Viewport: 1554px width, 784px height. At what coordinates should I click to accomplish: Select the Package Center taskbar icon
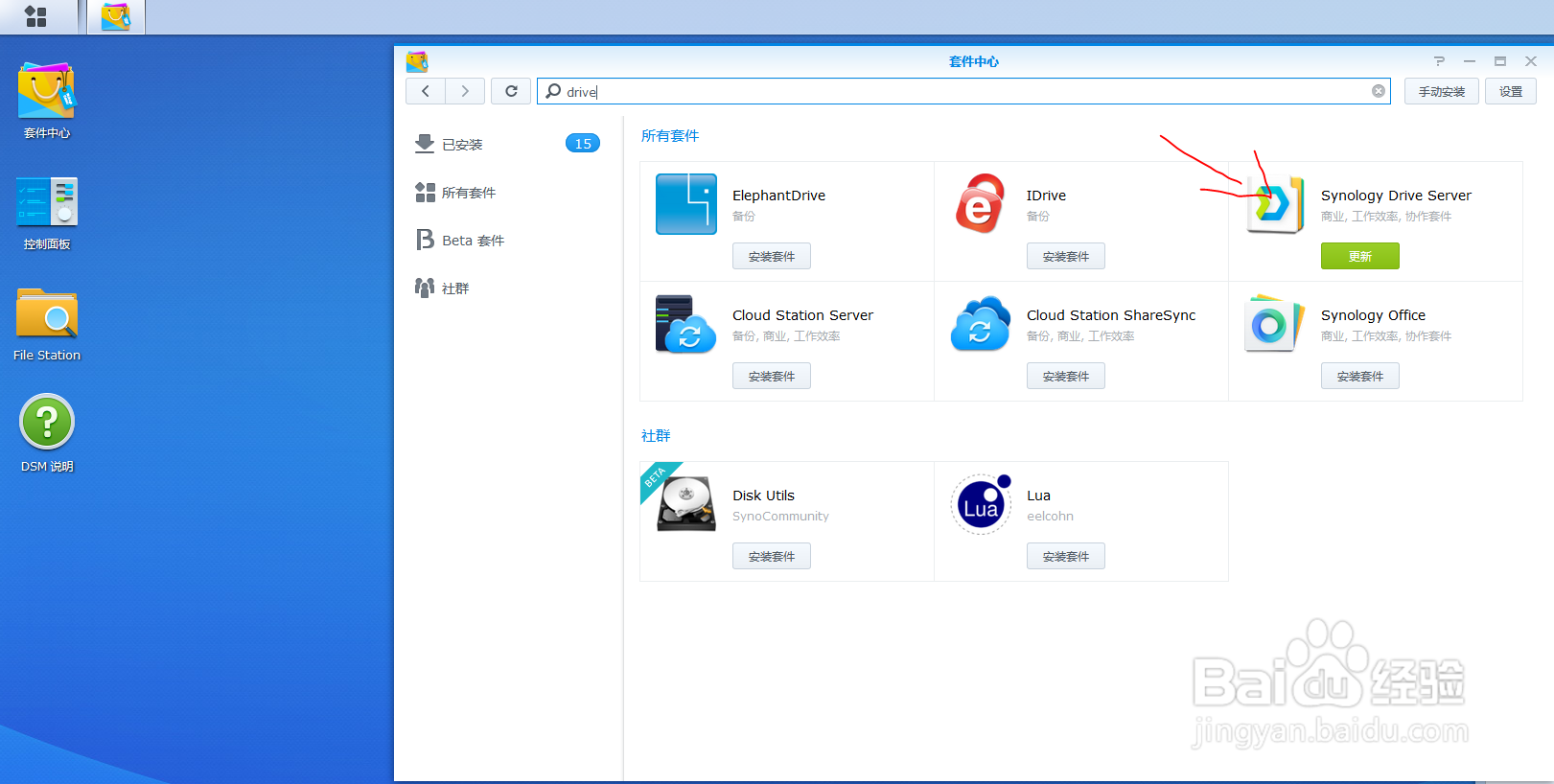(116, 16)
